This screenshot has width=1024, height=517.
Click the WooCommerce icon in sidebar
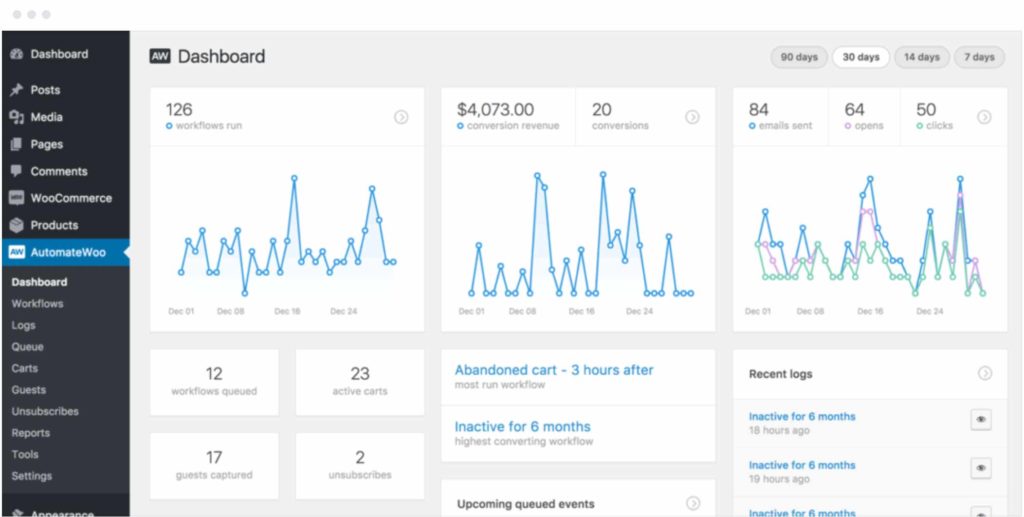tap(16, 198)
